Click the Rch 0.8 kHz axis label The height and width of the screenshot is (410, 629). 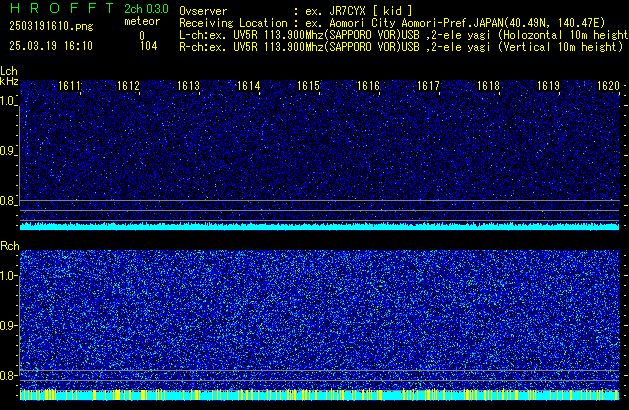click(x=8, y=375)
